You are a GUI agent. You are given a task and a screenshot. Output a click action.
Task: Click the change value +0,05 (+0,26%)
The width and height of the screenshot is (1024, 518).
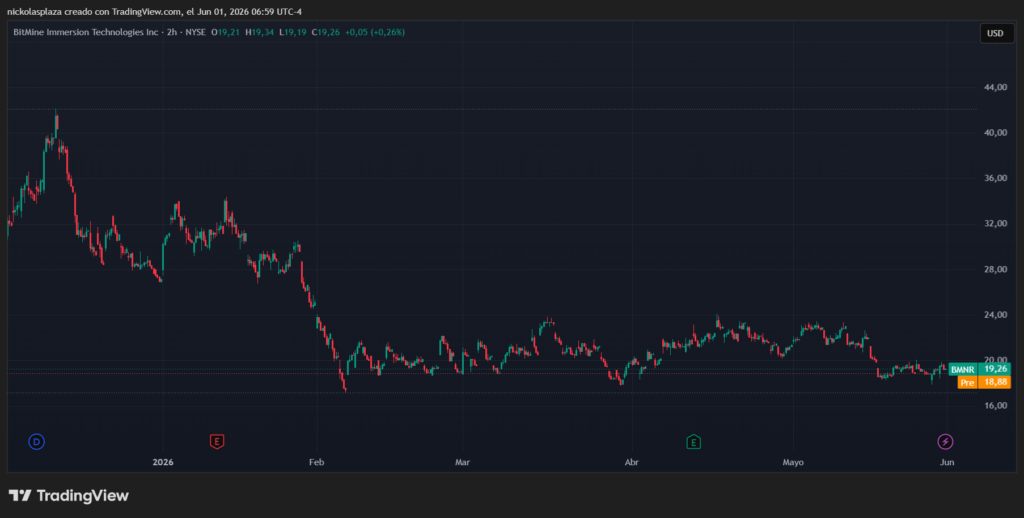click(375, 32)
